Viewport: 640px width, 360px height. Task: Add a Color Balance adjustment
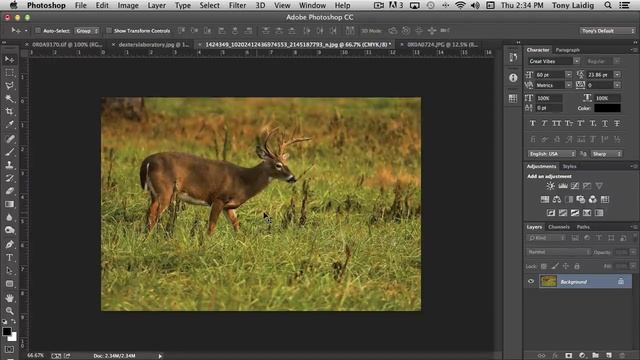pos(557,200)
